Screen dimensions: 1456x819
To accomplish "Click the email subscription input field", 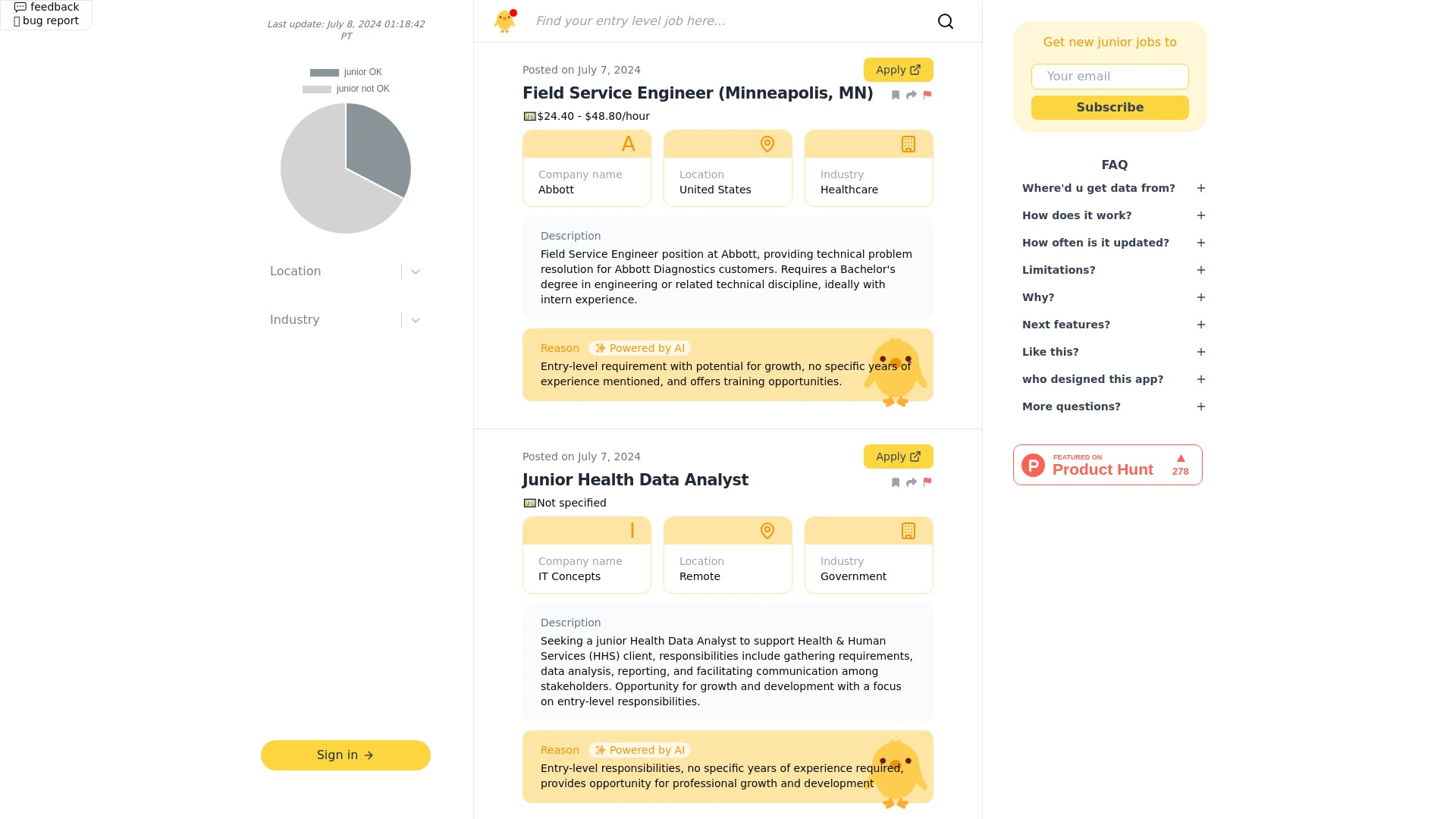I will tap(1109, 77).
